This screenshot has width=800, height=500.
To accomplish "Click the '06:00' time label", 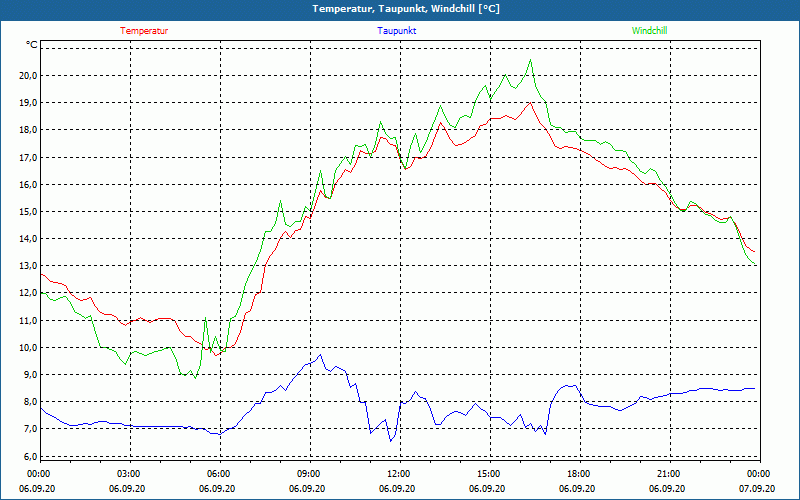I will 220,474.
